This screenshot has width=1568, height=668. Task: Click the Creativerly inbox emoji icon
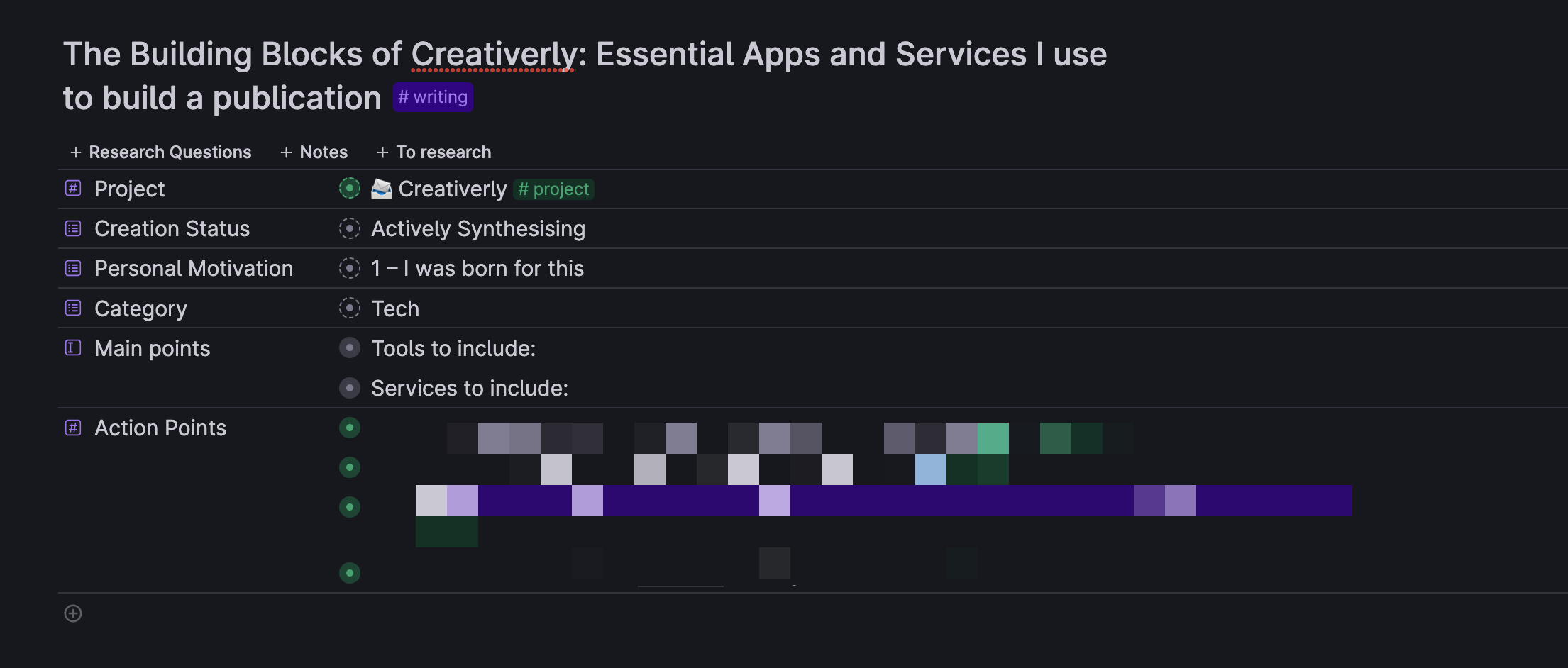(x=382, y=189)
